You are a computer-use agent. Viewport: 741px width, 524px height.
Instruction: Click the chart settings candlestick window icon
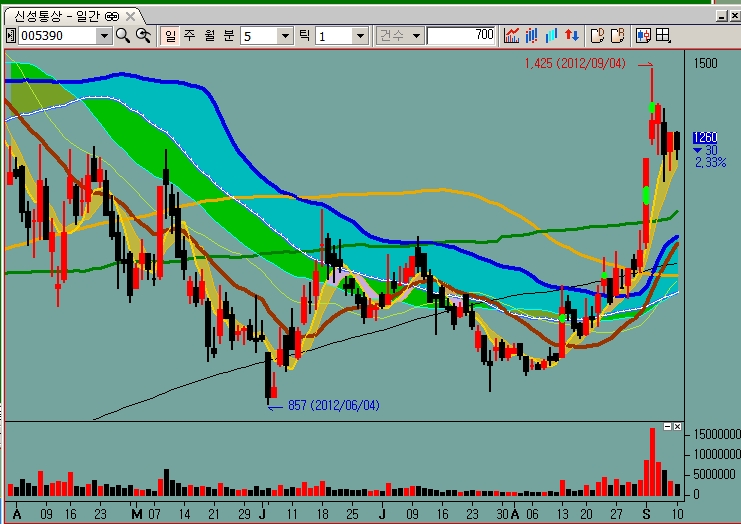point(643,35)
